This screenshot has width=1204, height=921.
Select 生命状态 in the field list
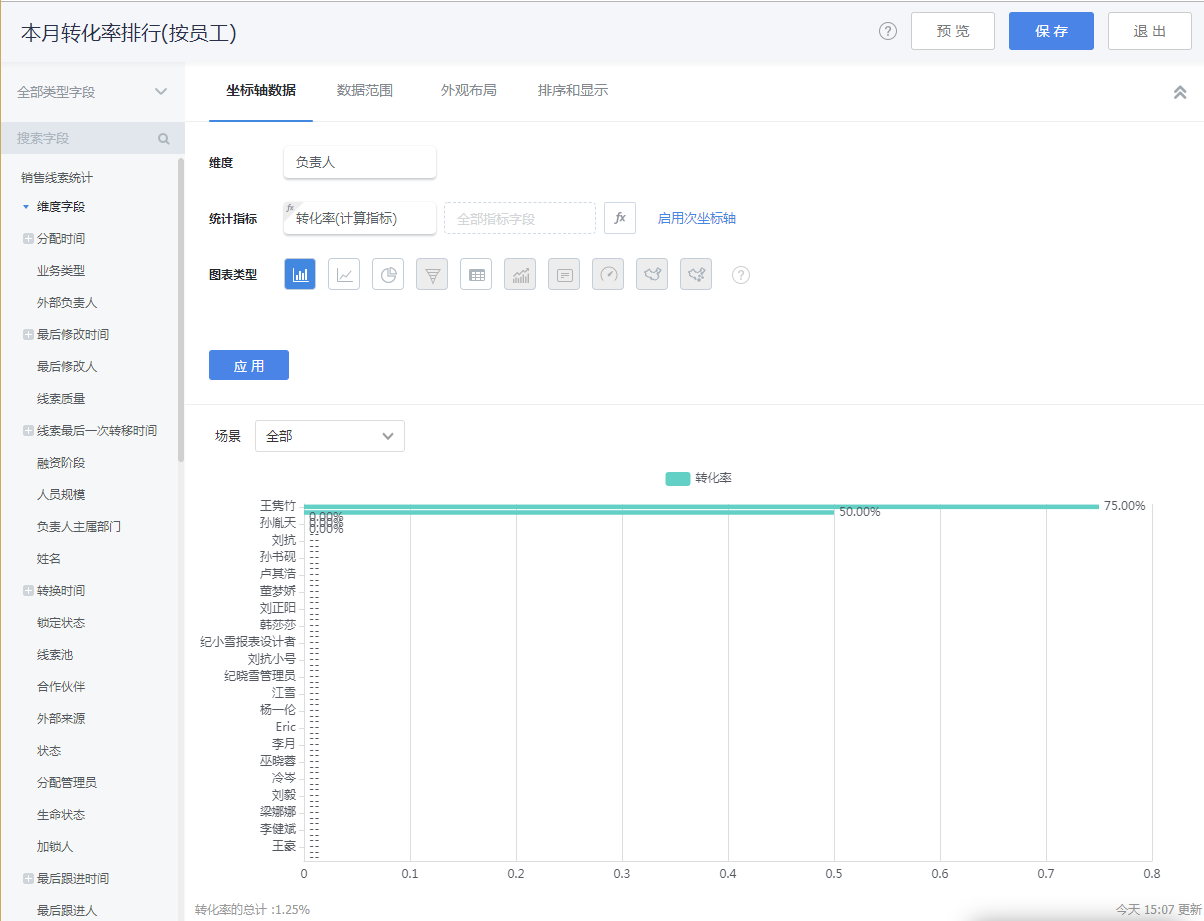[61, 814]
